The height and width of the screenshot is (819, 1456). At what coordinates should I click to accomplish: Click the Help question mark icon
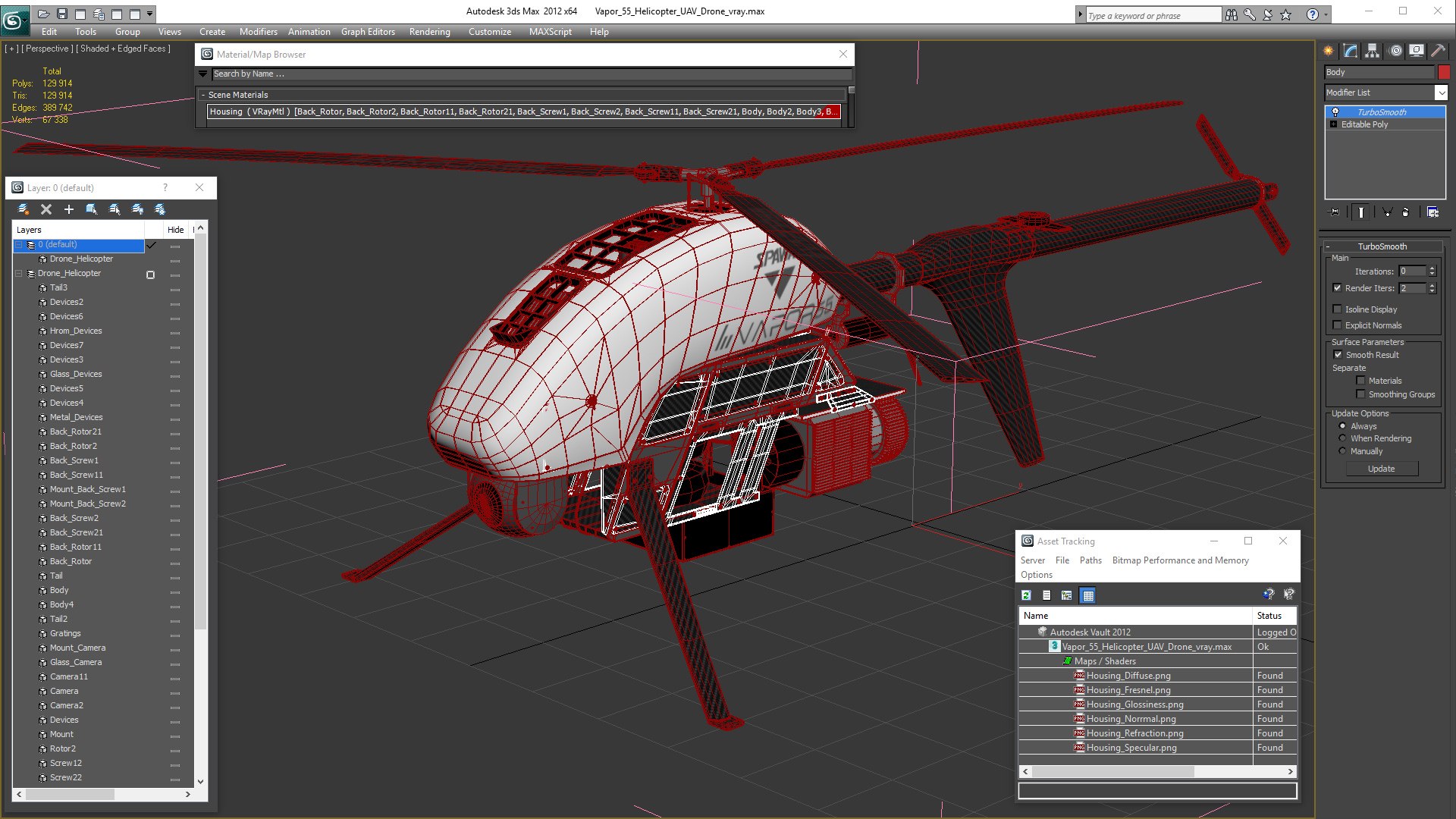coord(1312,14)
